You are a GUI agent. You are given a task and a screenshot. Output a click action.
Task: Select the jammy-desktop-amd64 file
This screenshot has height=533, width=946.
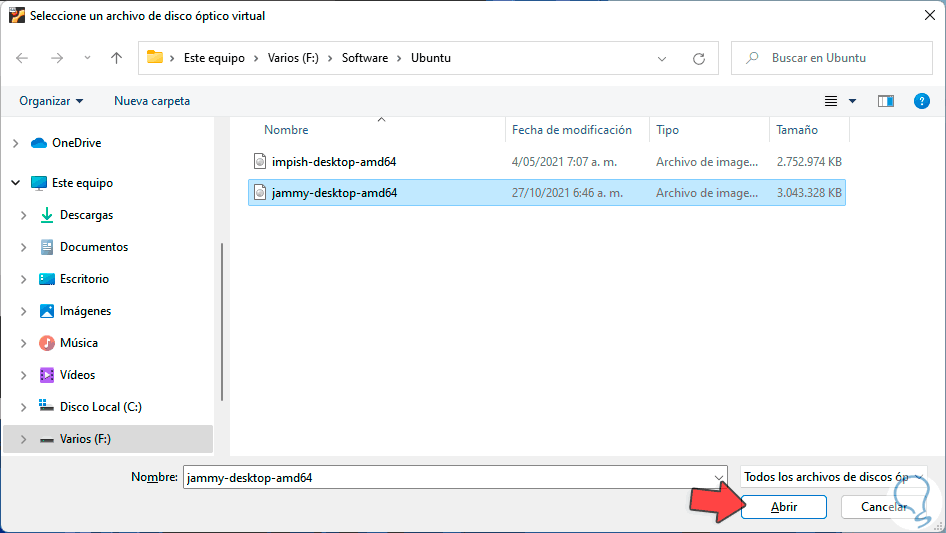[x=547, y=193]
